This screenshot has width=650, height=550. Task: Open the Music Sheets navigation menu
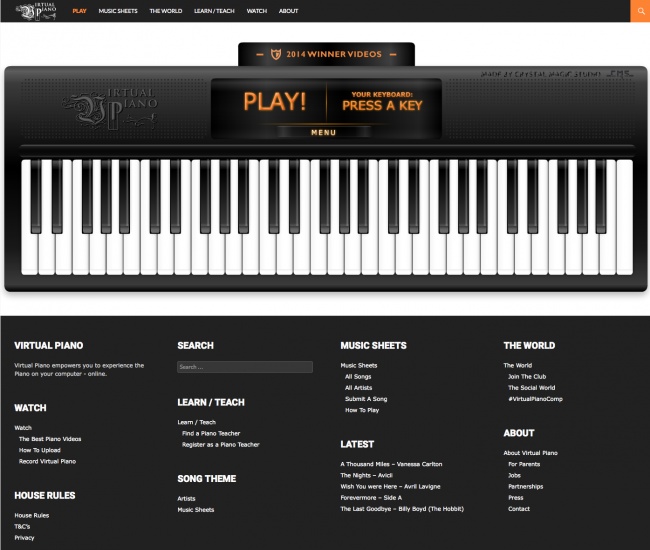117,11
